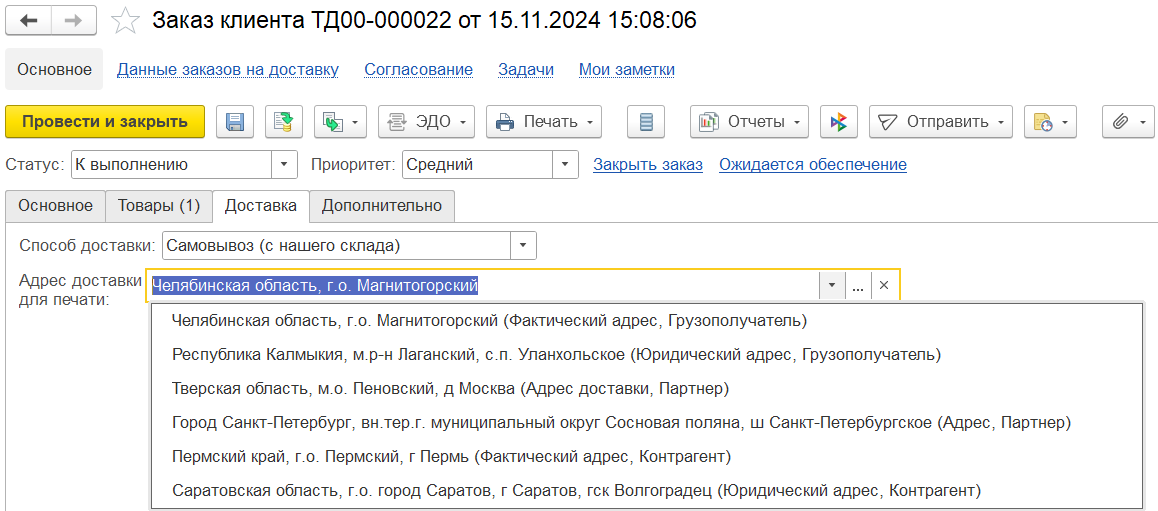1158x511 pixels.
Task: Add order to favorites with star icon
Action: 125,21
